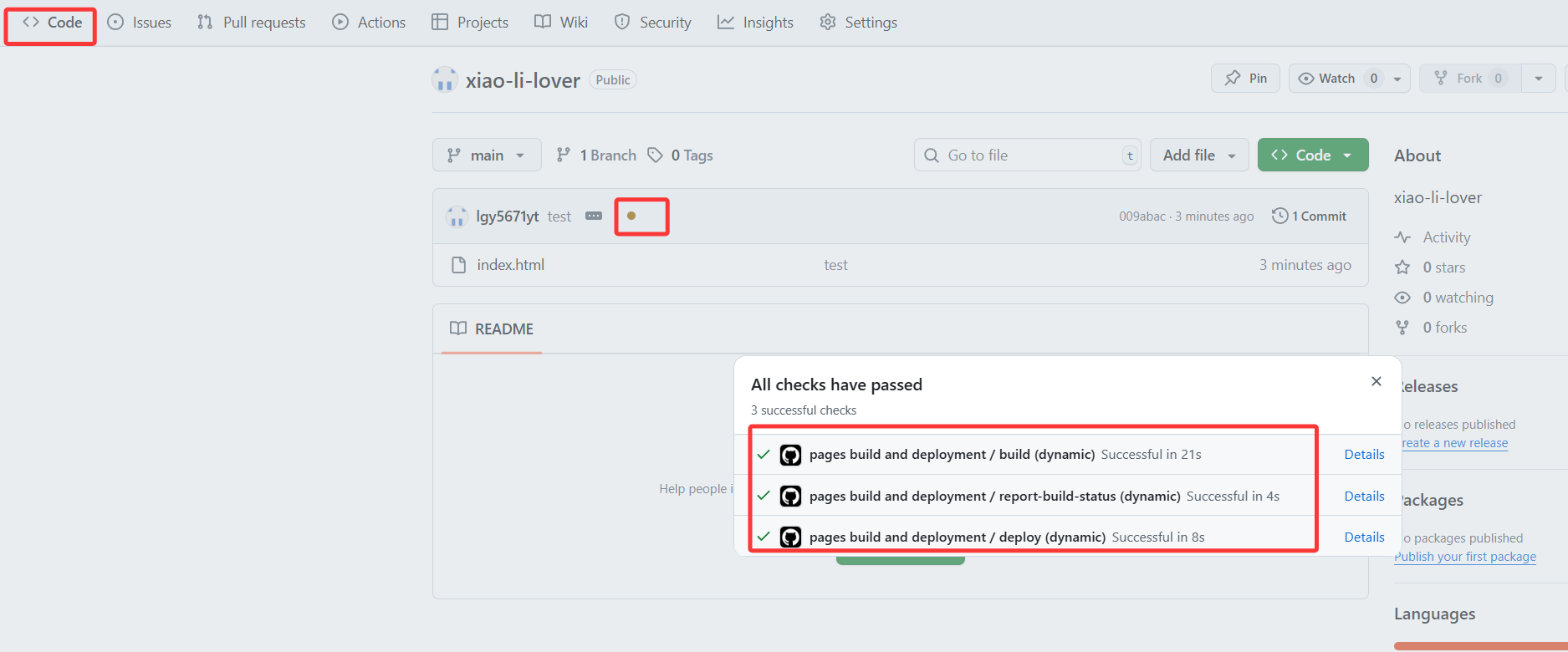Click GitHub logo beside build check
Screen dimensions: 1568x652
pyautogui.click(x=790, y=455)
